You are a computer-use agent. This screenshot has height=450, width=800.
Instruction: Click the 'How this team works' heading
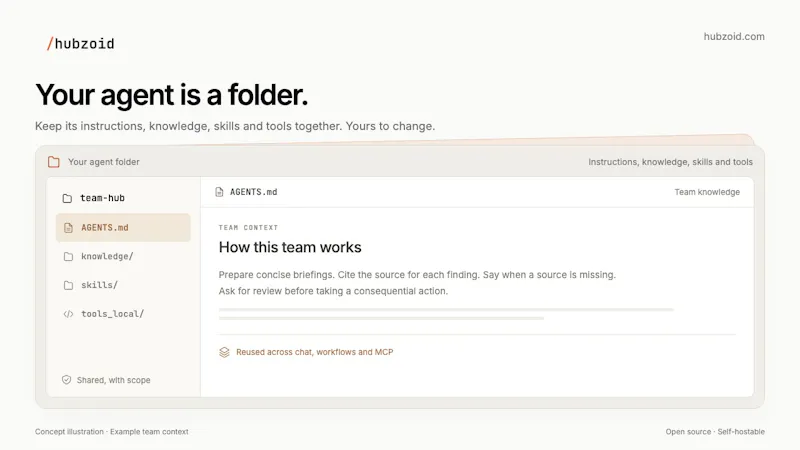tap(290, 247)
